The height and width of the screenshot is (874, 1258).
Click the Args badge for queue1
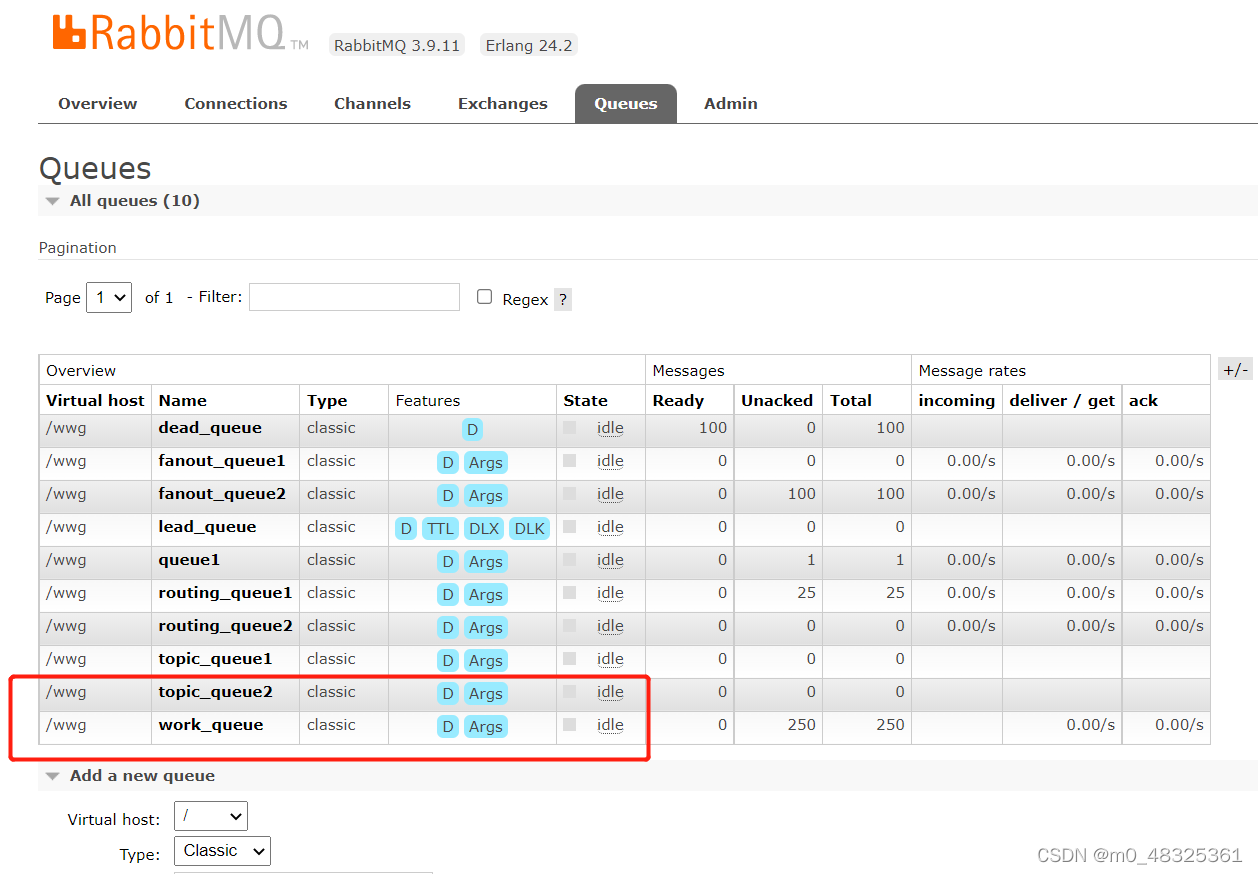click(x=486, y=562)
